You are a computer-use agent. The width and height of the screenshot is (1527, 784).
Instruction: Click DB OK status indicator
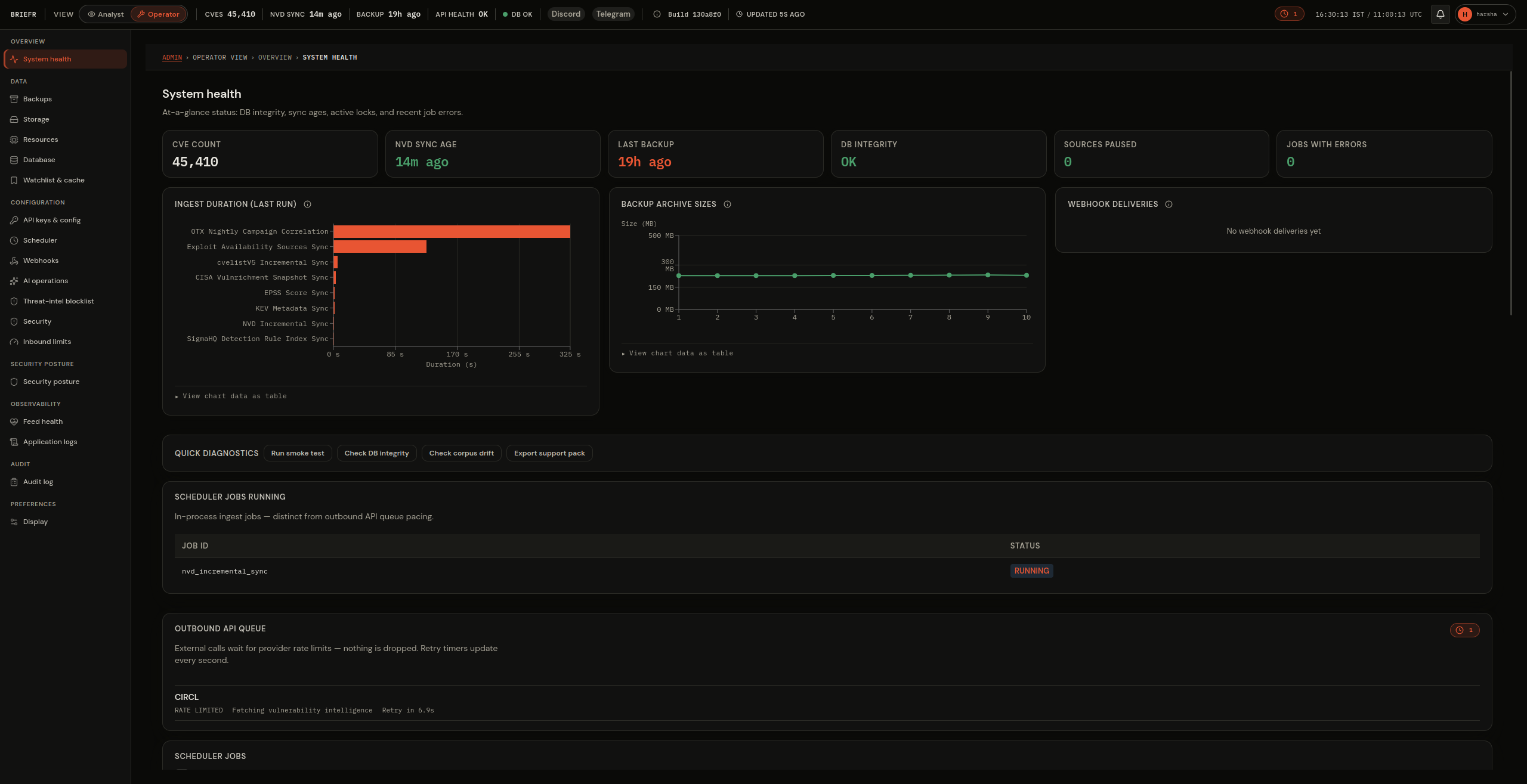coord(517,14)
